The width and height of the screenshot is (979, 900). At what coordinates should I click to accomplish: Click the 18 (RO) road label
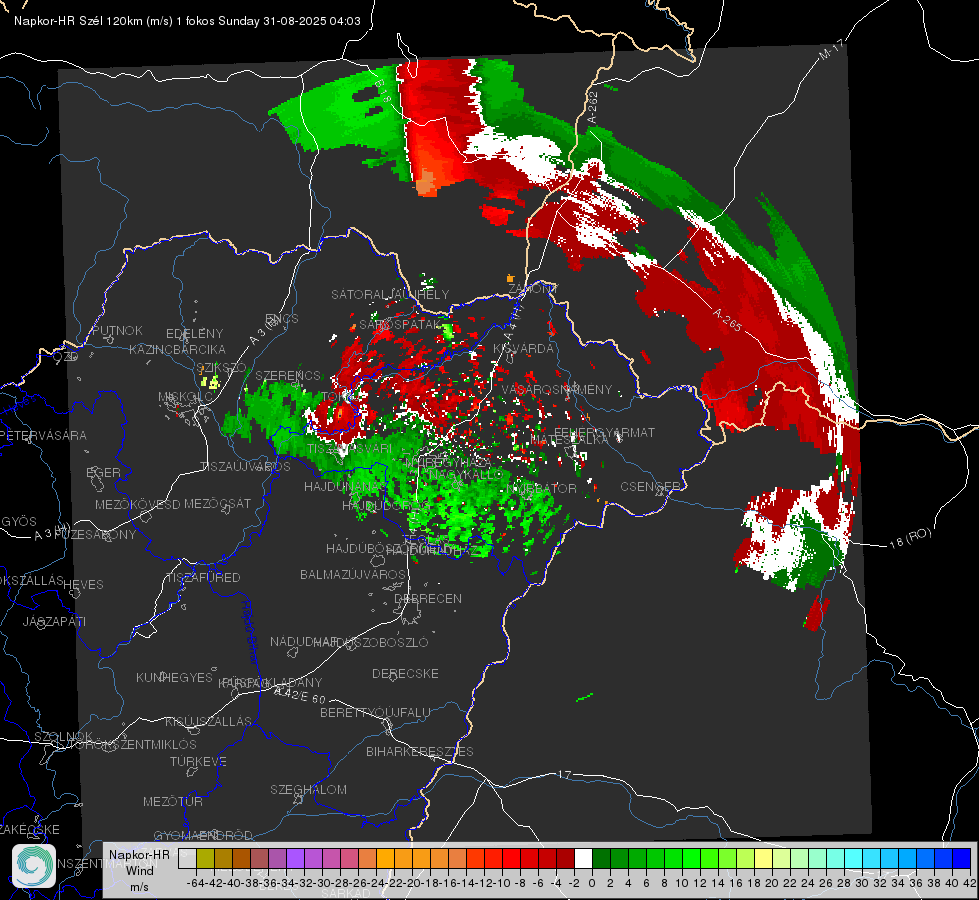[x=910, y=538]
